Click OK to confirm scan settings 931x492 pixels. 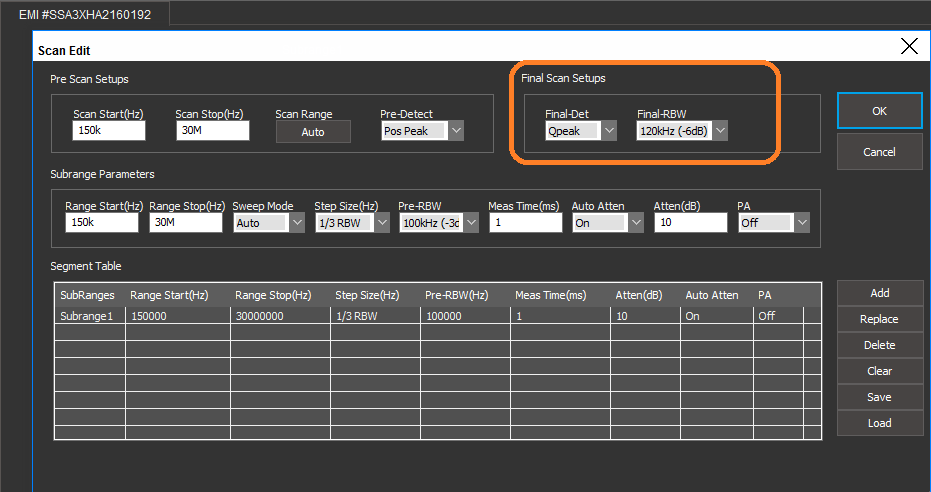[x=879, y=111]
